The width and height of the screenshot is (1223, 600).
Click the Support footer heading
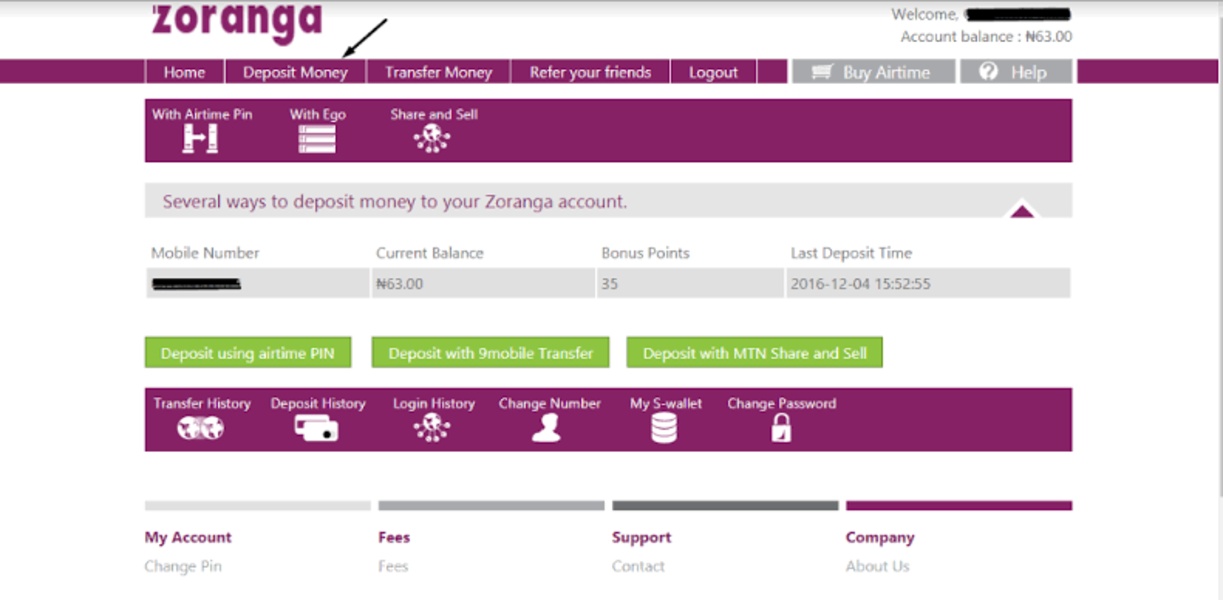click(642, 537)
